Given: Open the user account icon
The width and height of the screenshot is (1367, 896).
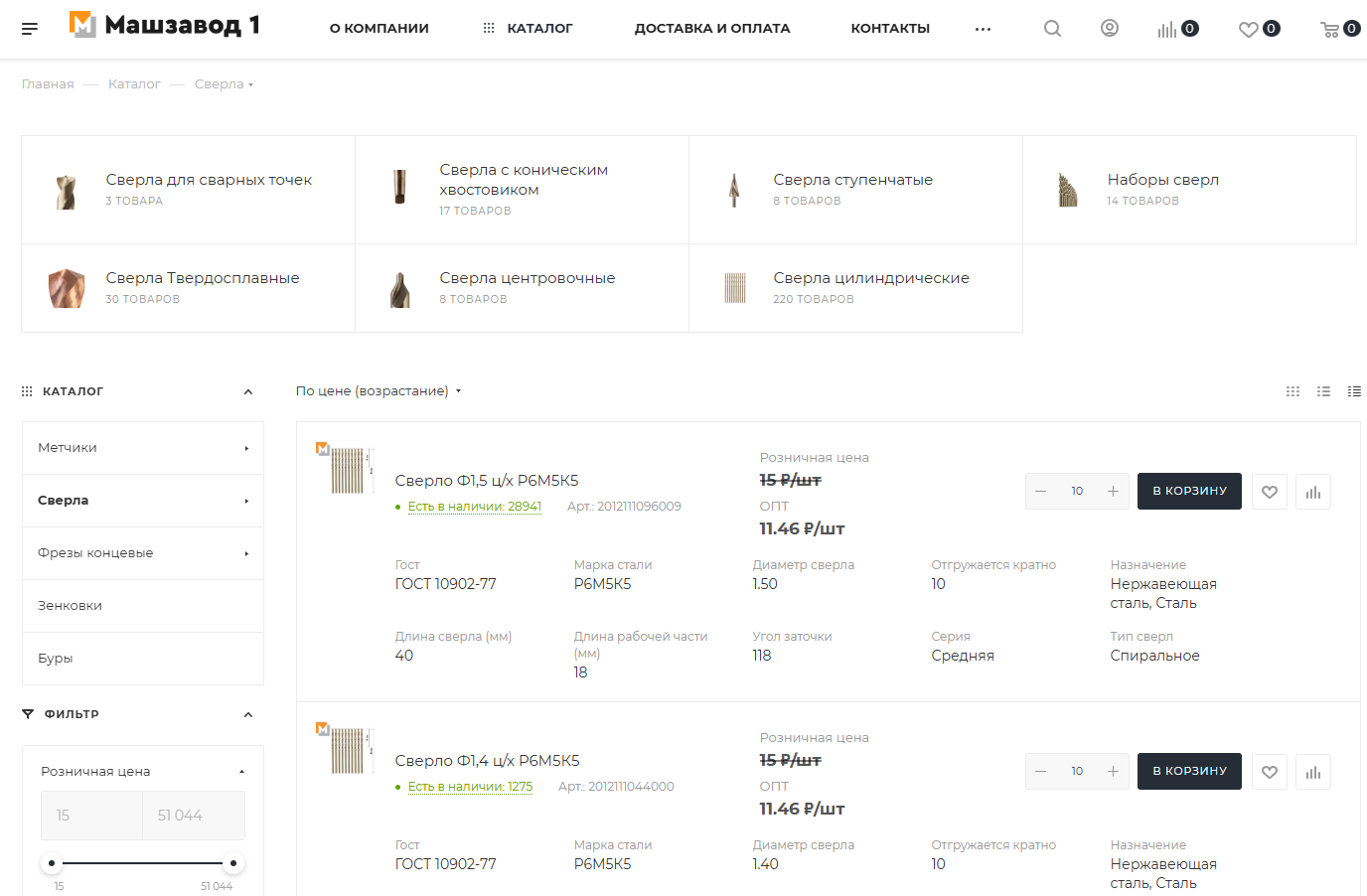Looking at the screenshot, I should pos(1110,29).
